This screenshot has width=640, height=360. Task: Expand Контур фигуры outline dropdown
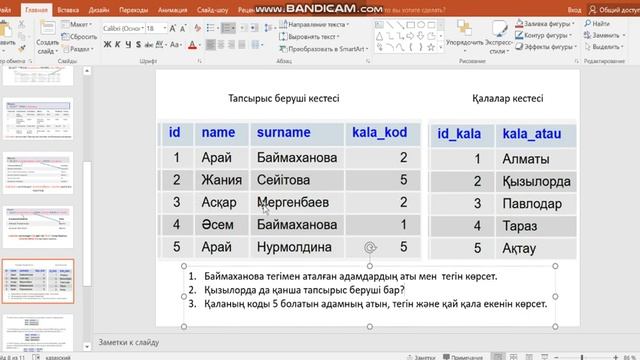pyautogui.click(x=570, y=36)
